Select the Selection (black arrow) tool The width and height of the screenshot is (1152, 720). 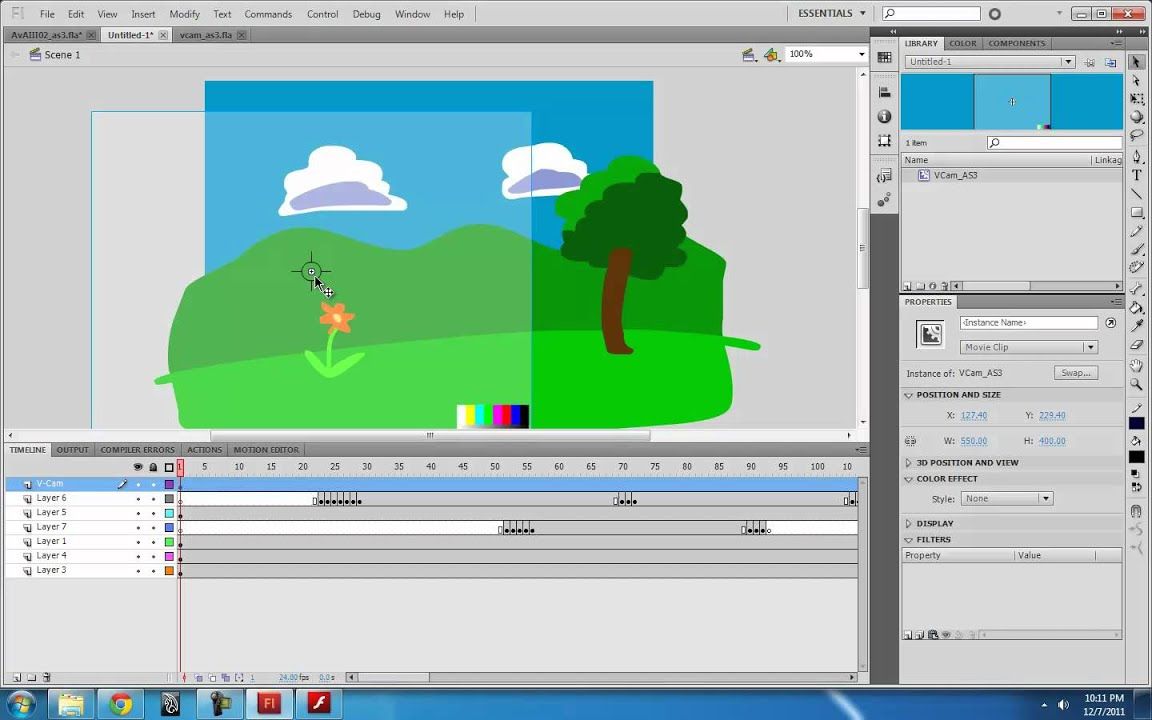tap(1136, 62)
